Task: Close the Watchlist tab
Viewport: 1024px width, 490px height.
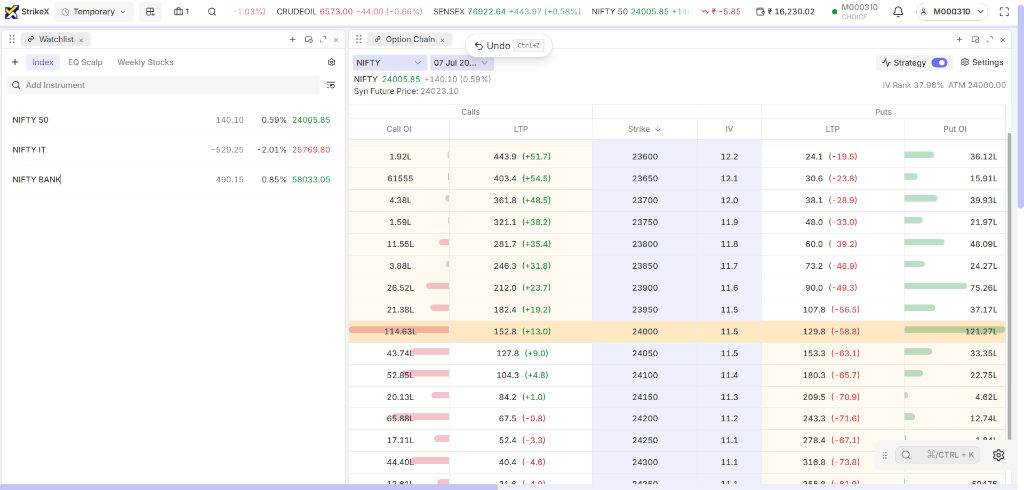Action: pos(81,40)
